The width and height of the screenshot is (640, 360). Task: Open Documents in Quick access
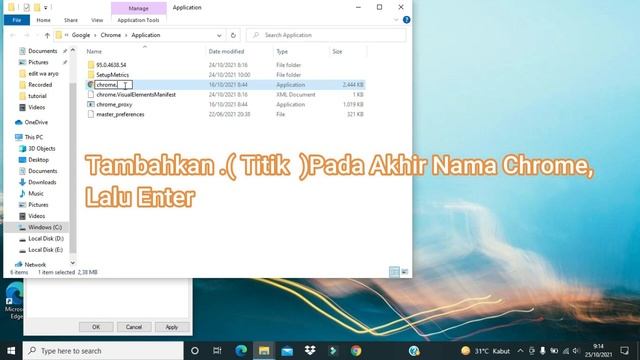[42, 51]
